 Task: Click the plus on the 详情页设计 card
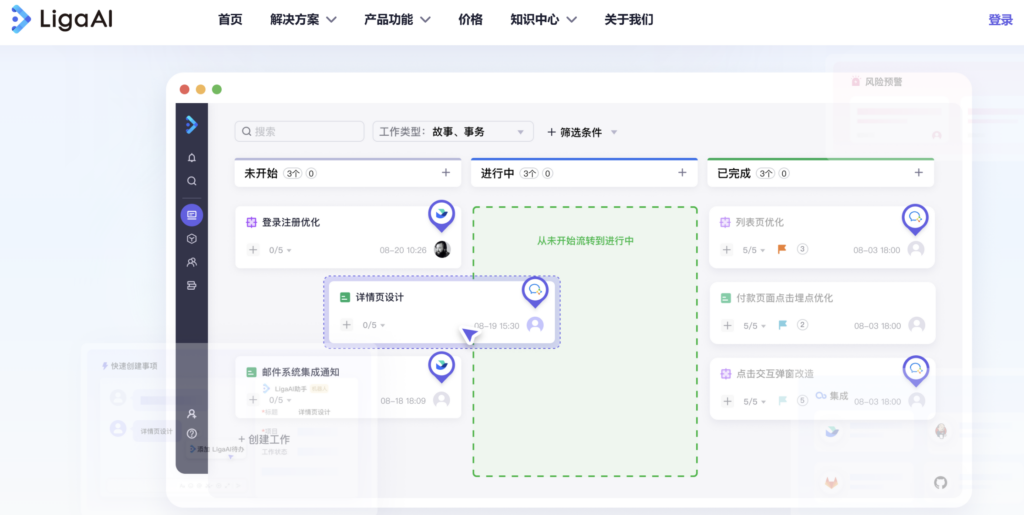point(346,325)
